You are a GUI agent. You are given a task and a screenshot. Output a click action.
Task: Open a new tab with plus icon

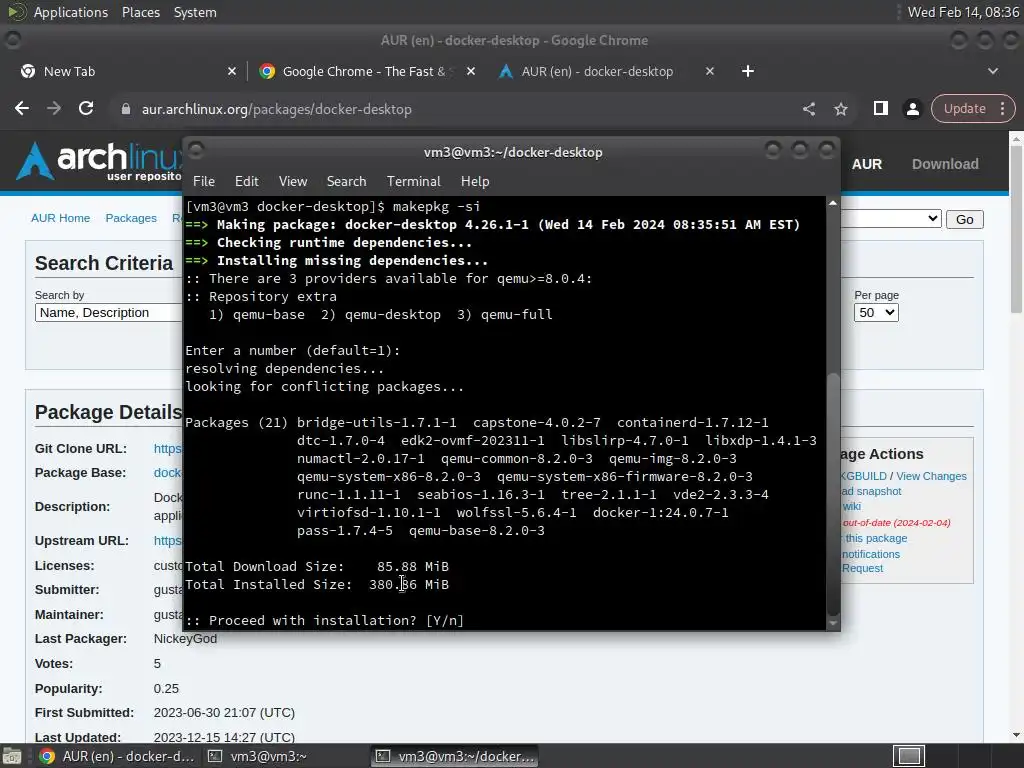point(748,71)
